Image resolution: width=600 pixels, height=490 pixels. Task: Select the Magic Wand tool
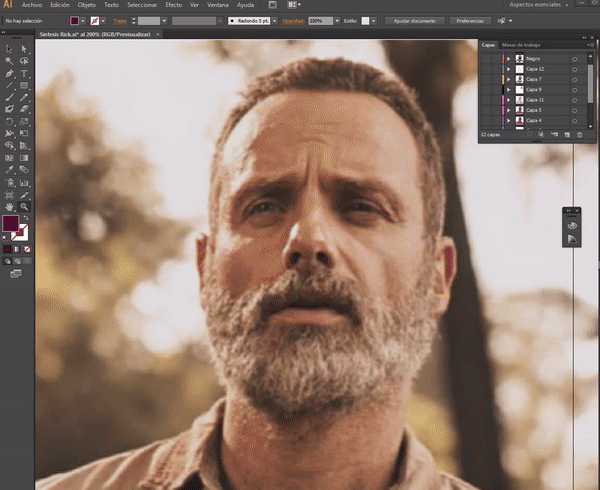[9, 61]
